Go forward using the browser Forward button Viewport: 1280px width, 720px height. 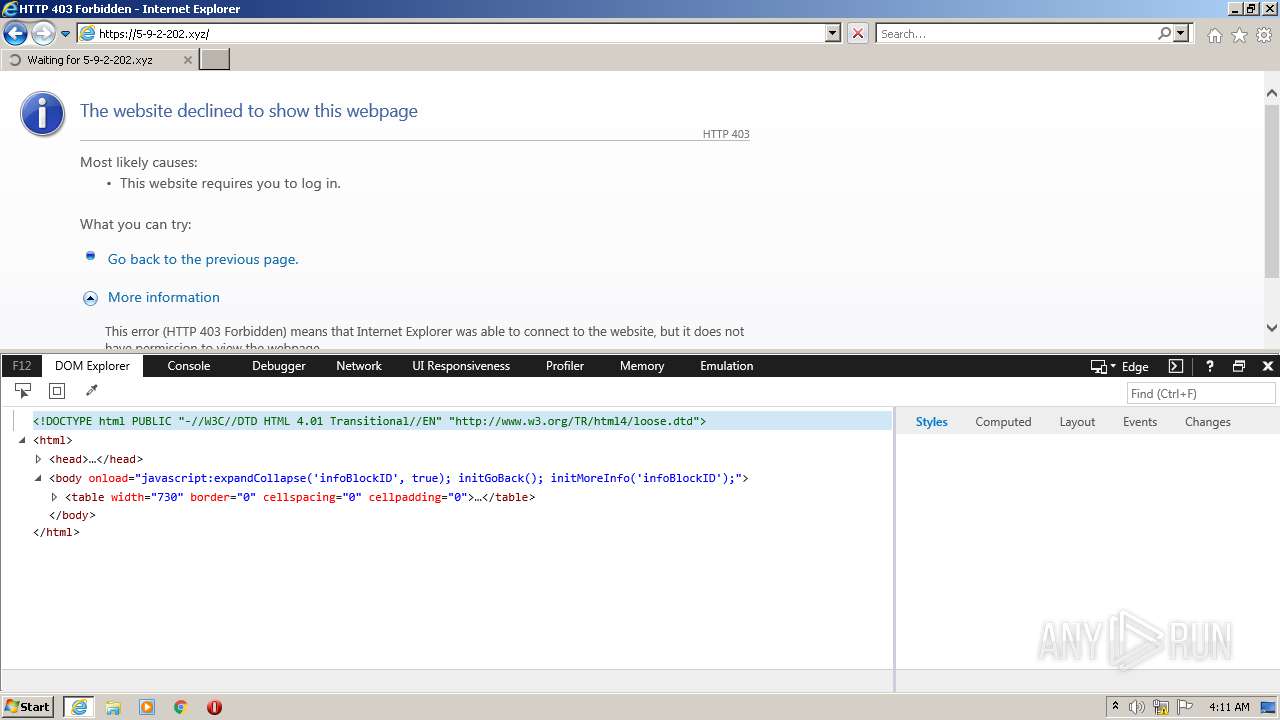point(42,34)
